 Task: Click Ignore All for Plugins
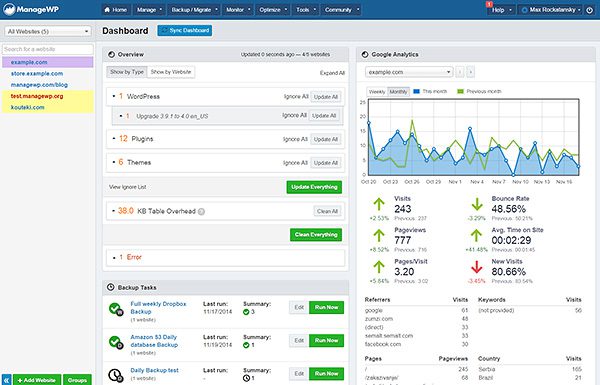click(x=295, y=139)
